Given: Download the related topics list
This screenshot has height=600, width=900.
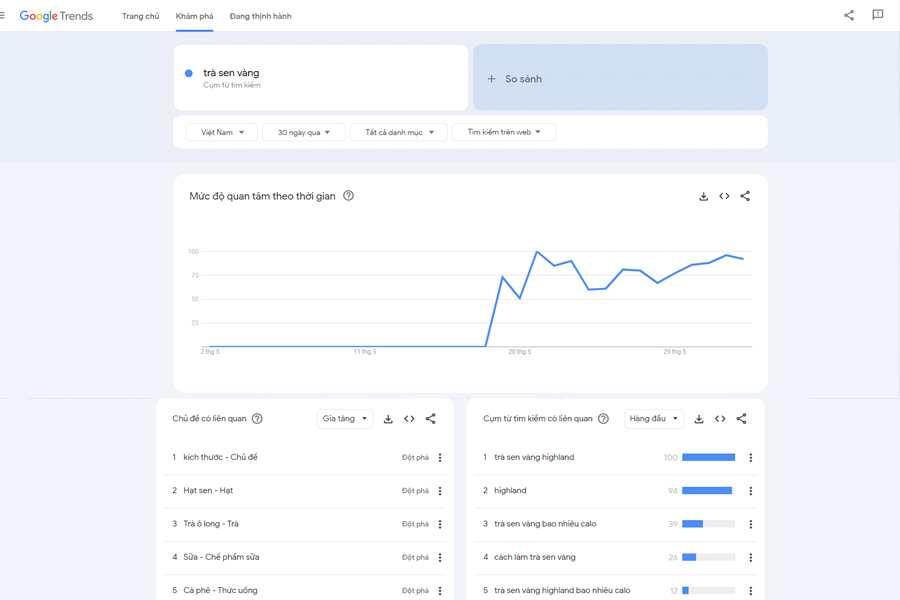Looking at the screenshot, I should click(x=388, y=419).
